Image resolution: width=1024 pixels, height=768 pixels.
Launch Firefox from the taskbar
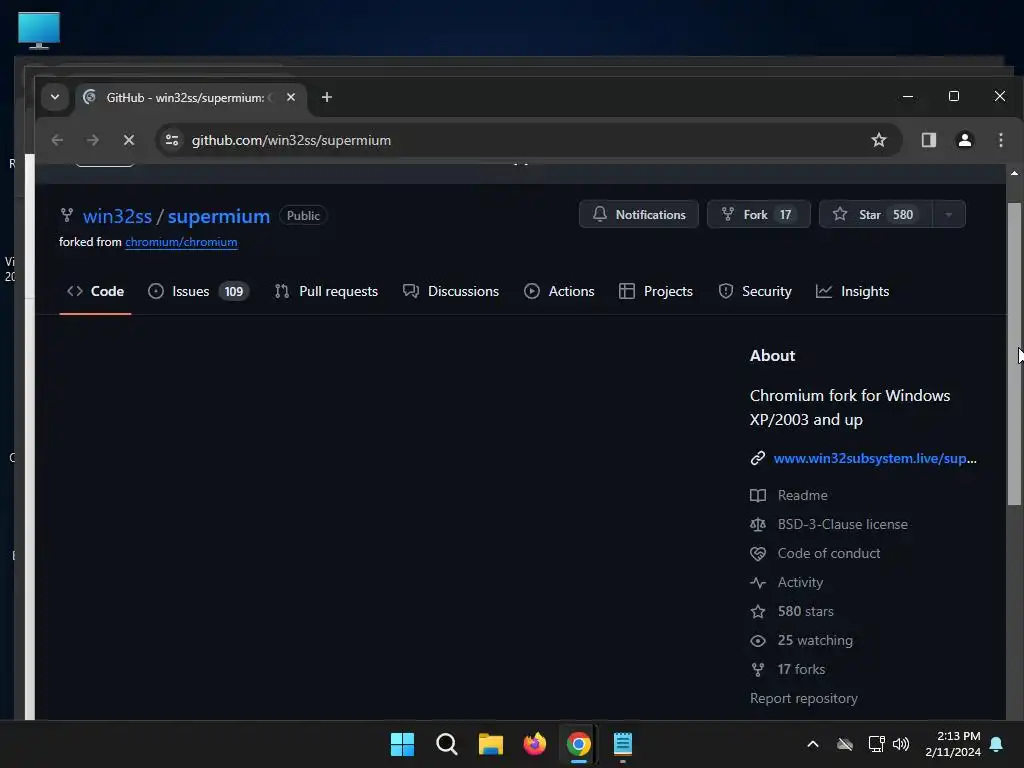535,744
